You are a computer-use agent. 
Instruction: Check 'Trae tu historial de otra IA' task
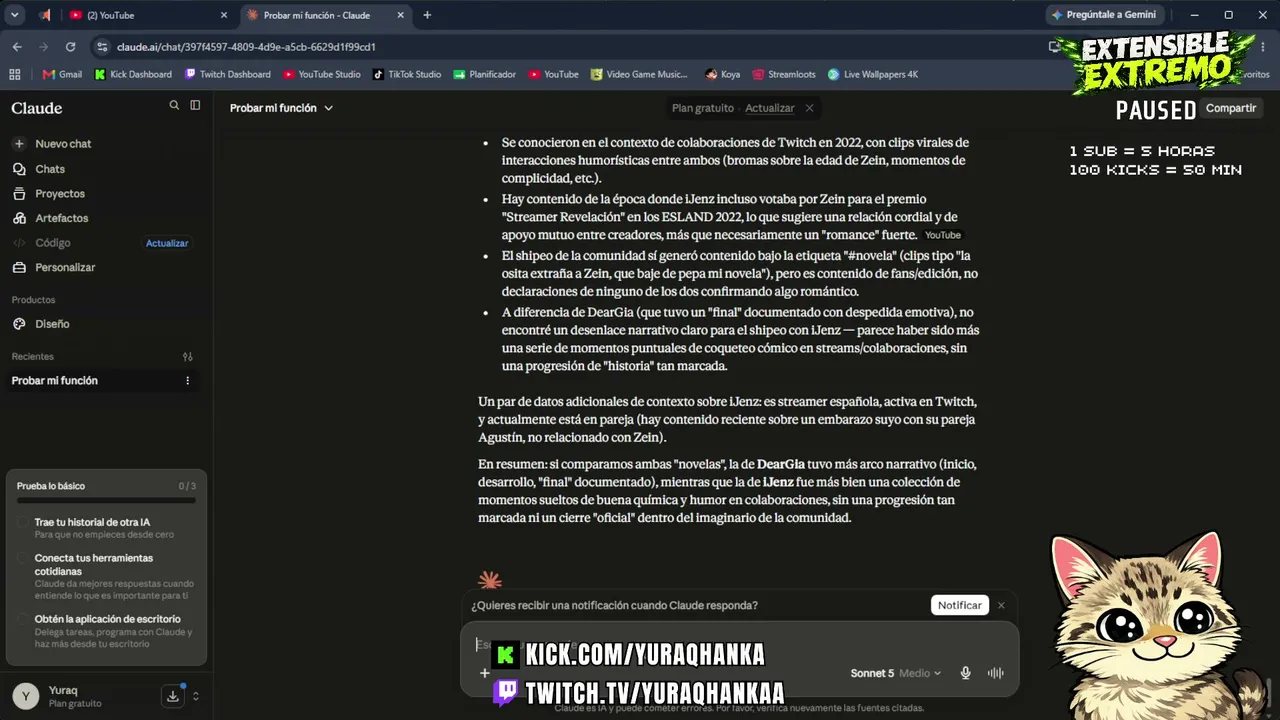click(23, 522)
